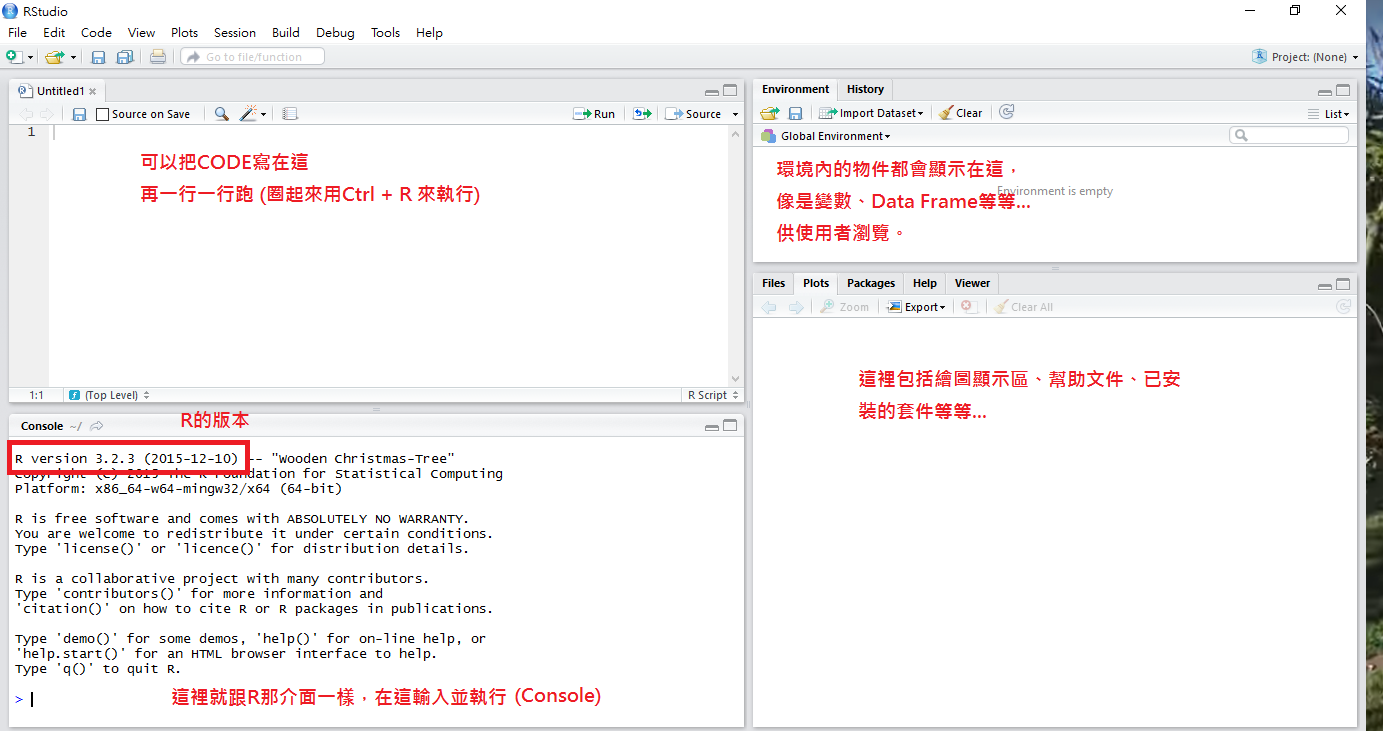Switch to the Environment tab
The width and height of the screenshot is (1383, 731).
pos(795,89)
